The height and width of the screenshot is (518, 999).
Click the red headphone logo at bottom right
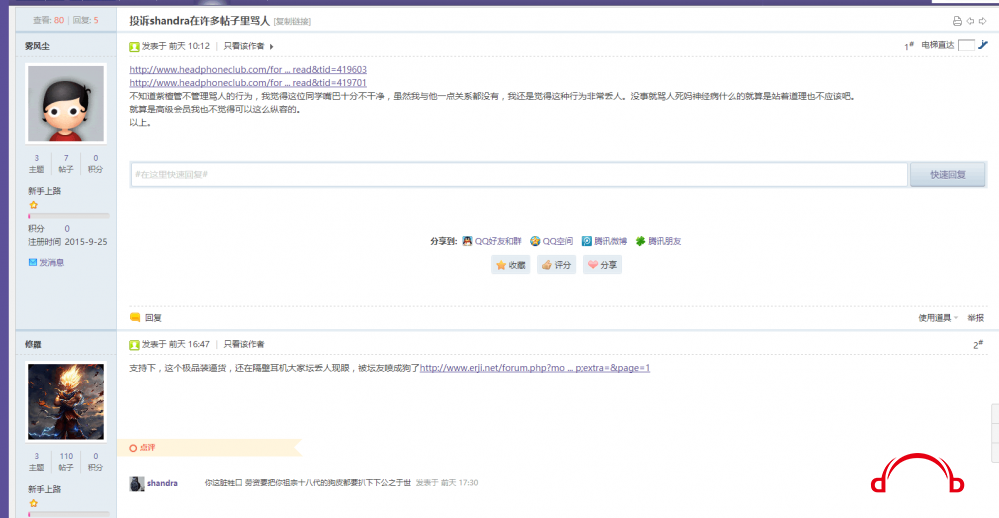pos(917,473)
